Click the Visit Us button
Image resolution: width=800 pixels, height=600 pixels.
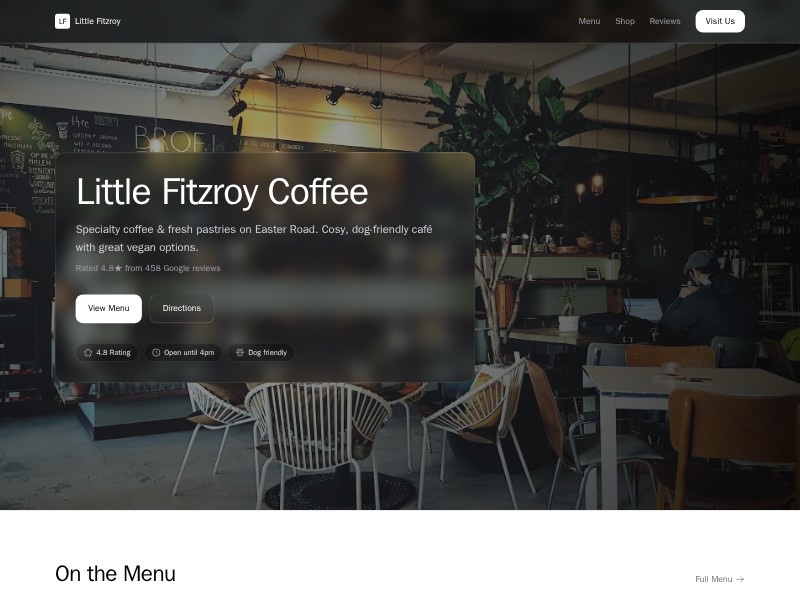pyautogui.click(x=720, y=21)
